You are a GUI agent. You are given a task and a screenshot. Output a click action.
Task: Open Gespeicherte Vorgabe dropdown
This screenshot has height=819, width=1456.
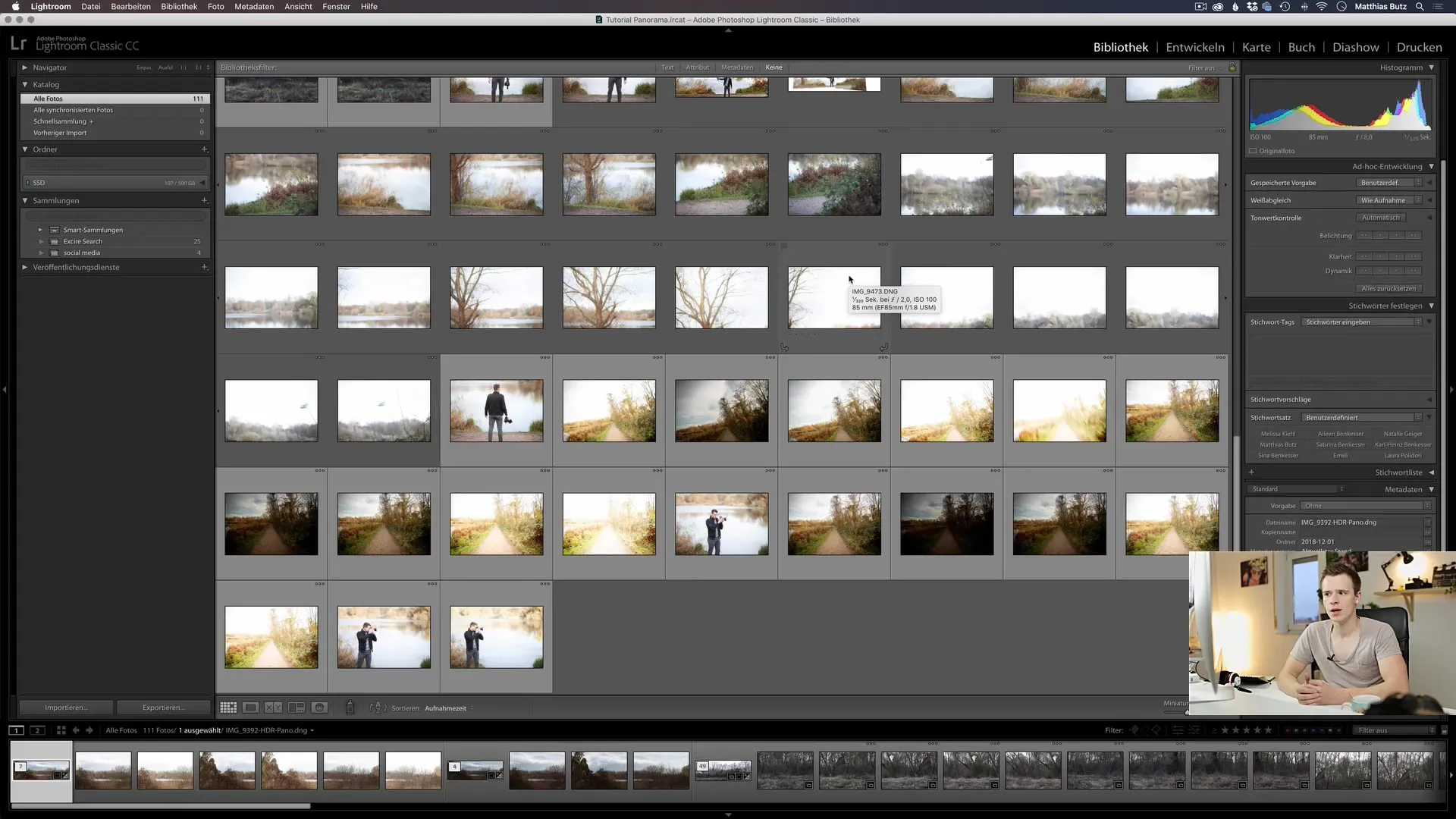pos(1389,183)
